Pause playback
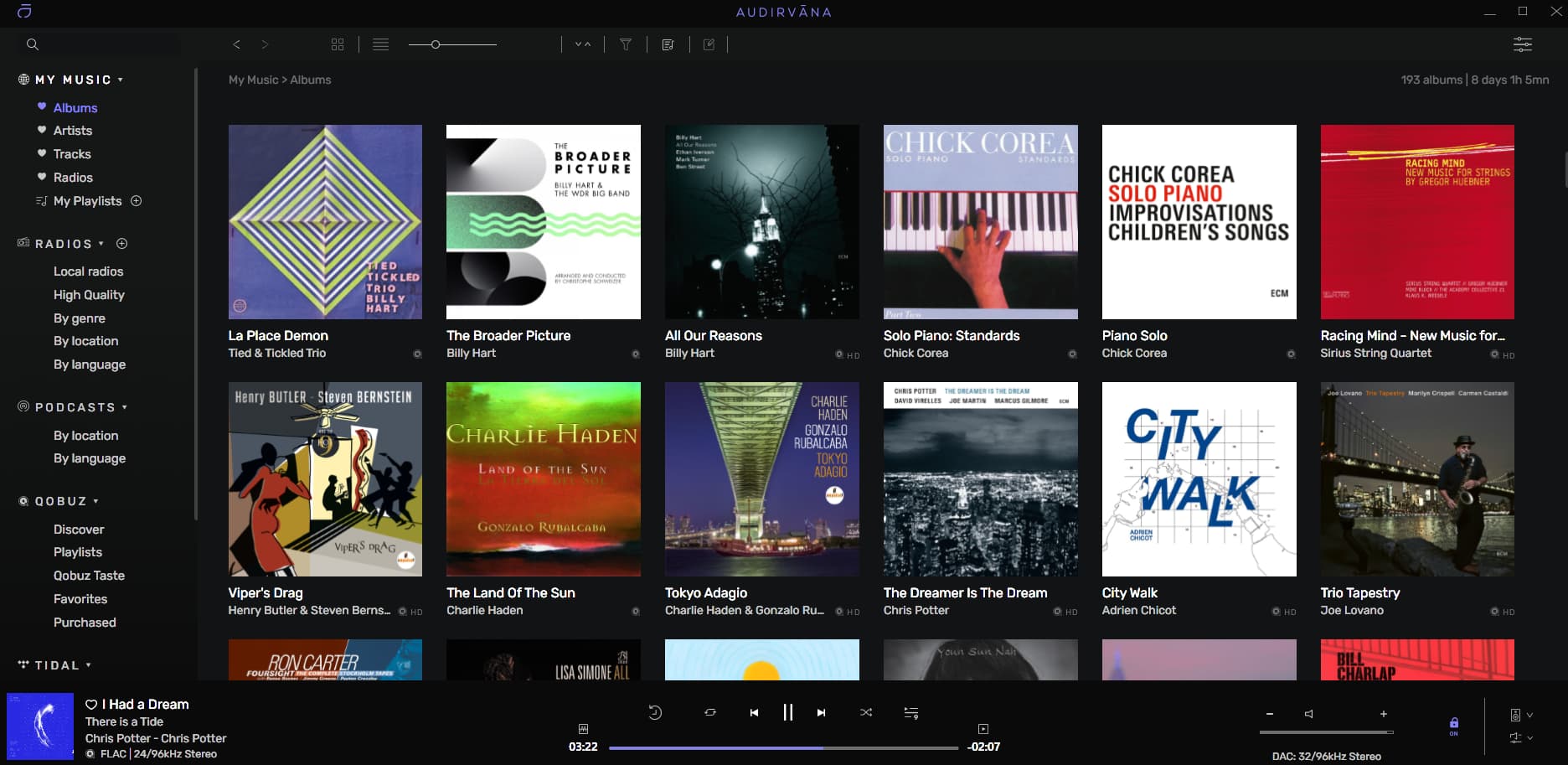Screen dimensions: 1568x765 788,712
